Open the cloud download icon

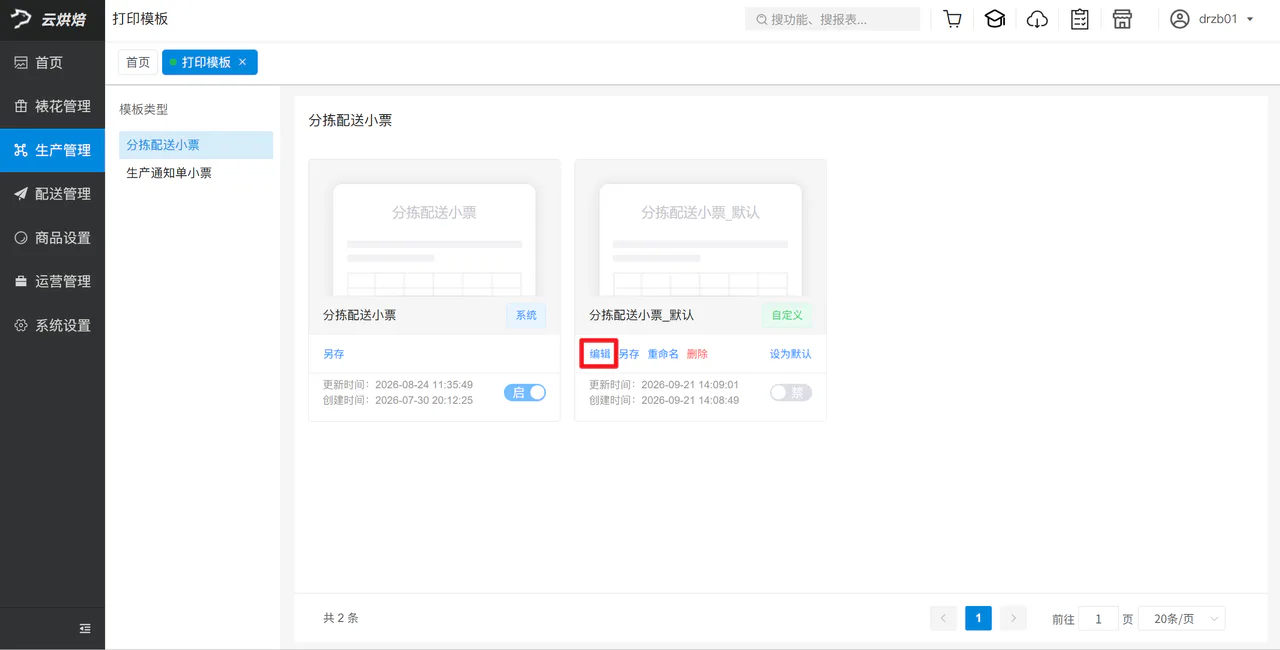pos(1037,19)
